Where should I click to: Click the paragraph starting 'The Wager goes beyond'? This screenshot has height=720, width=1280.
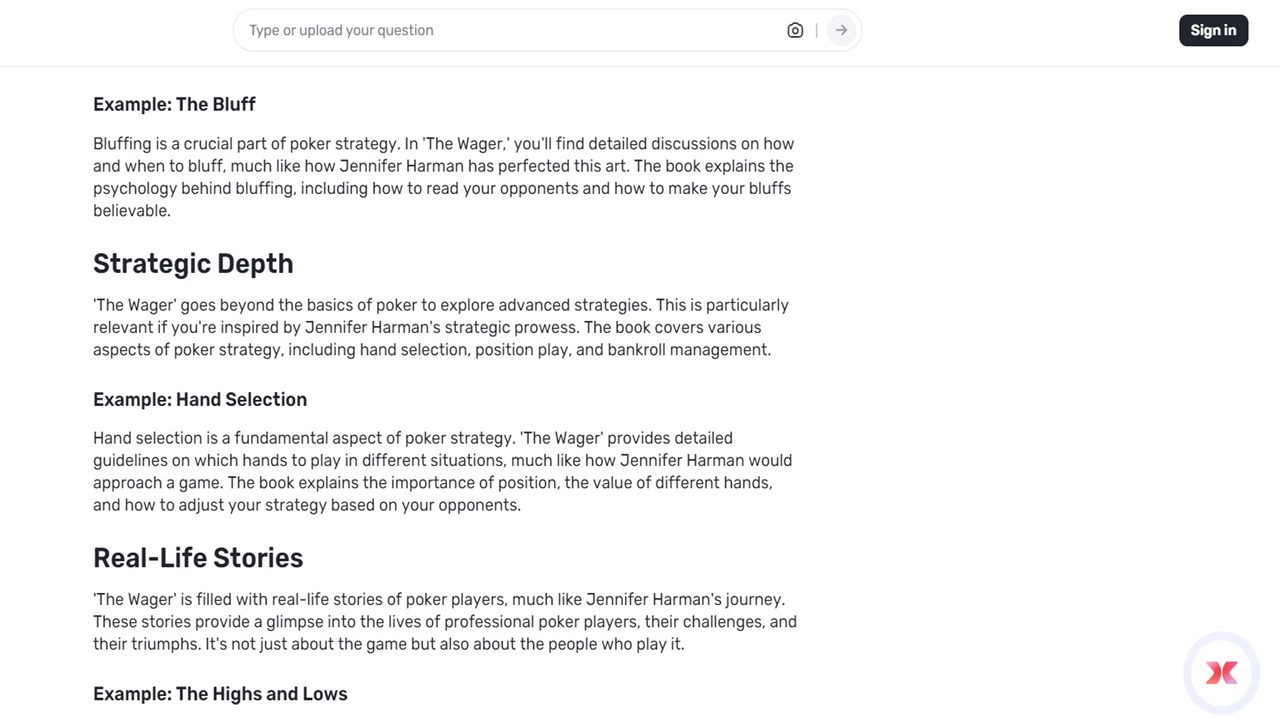(x=440, y=327)
